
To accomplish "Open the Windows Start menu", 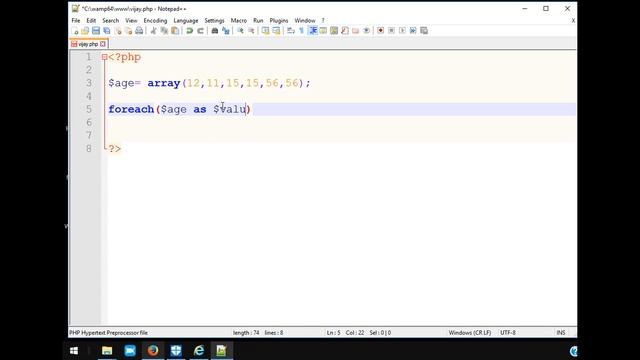I will click(74, 351).
